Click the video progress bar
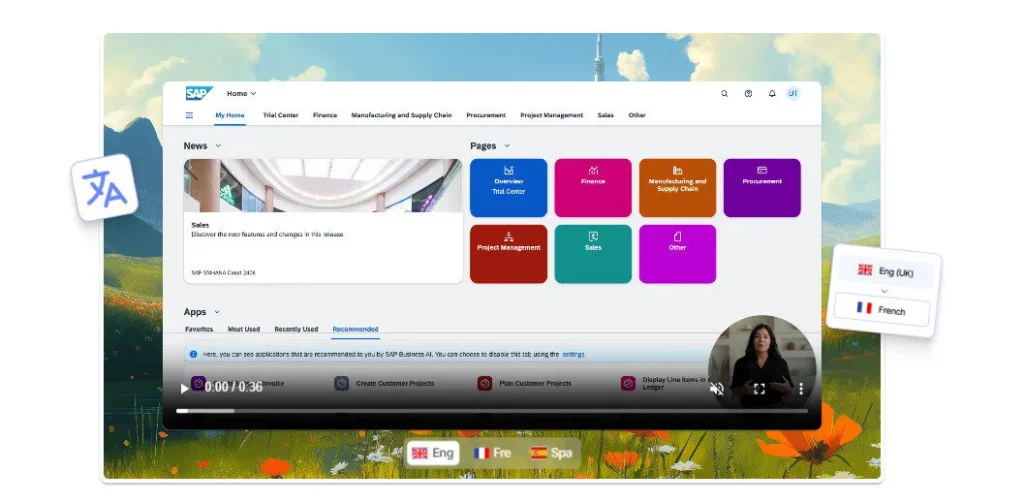 pos(492,410)
